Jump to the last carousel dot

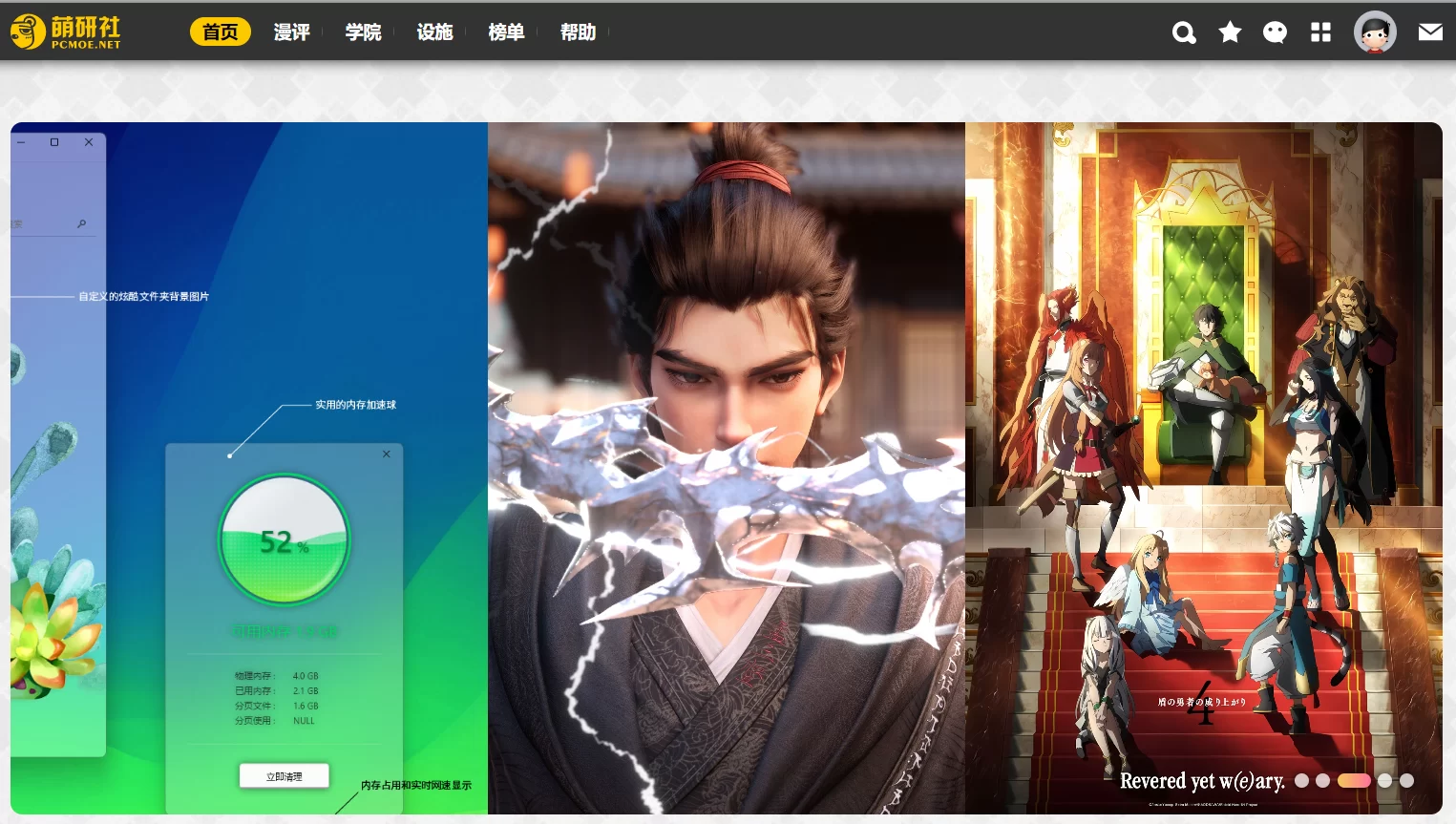(1406, 781)
